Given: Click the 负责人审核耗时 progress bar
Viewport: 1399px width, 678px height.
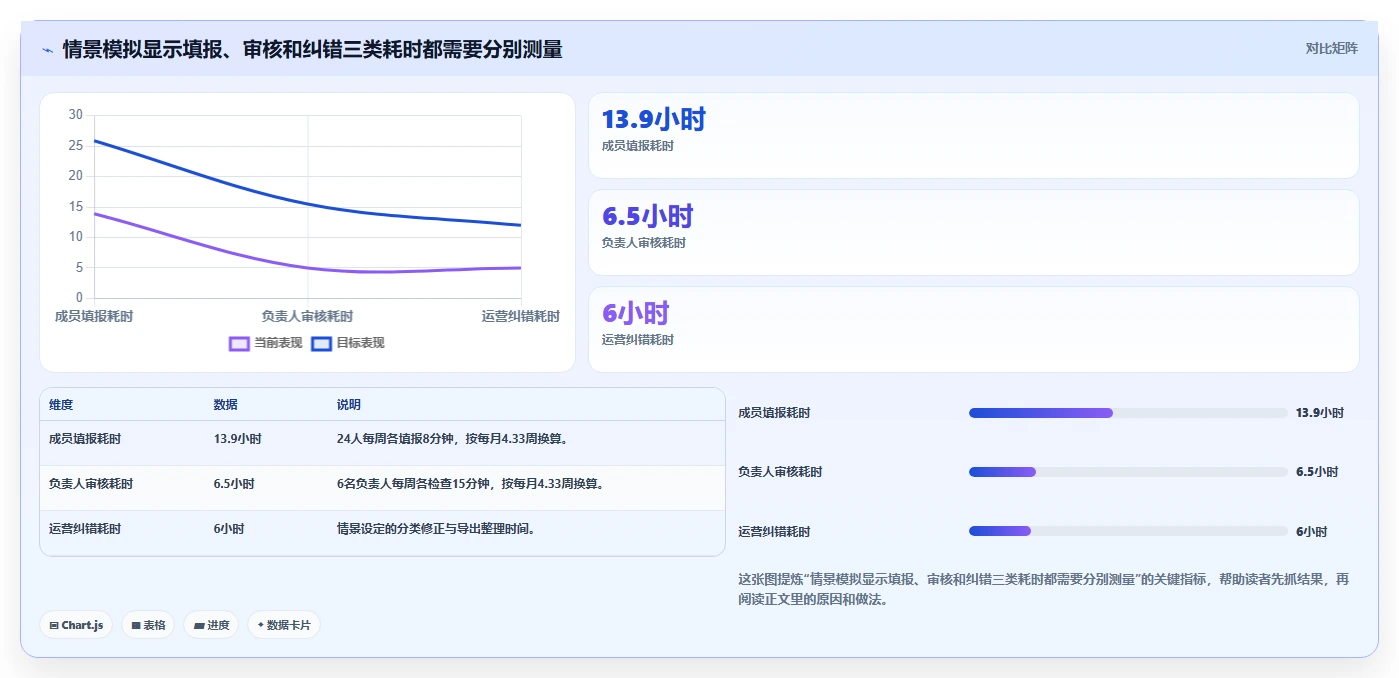Looking at the screenshot, I should (x=1128, y=472).
